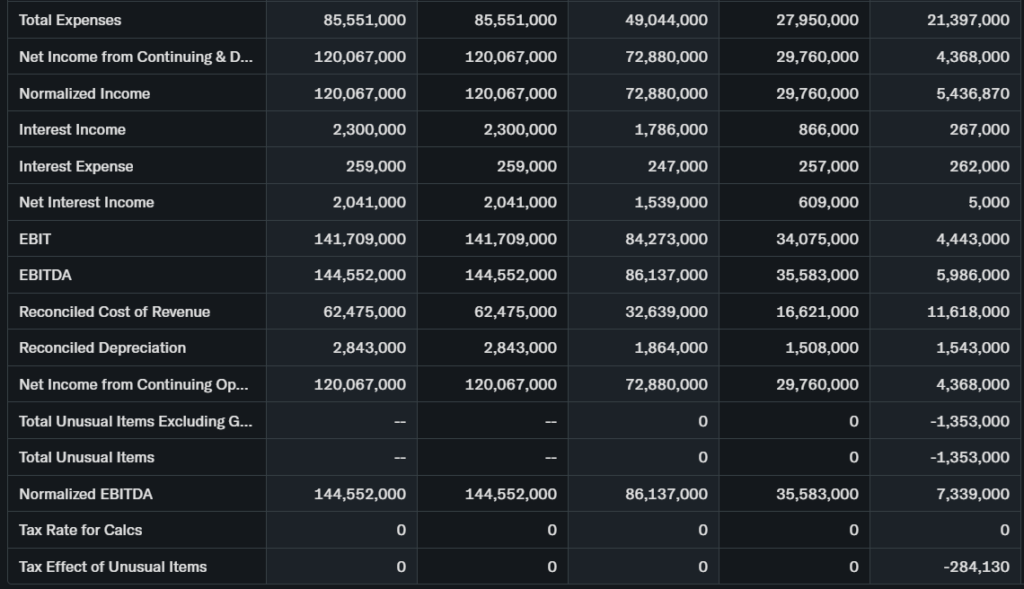Click the 609,000 Net Interest Income cell
1024x589 pixels.
click(x=828, y=202)
